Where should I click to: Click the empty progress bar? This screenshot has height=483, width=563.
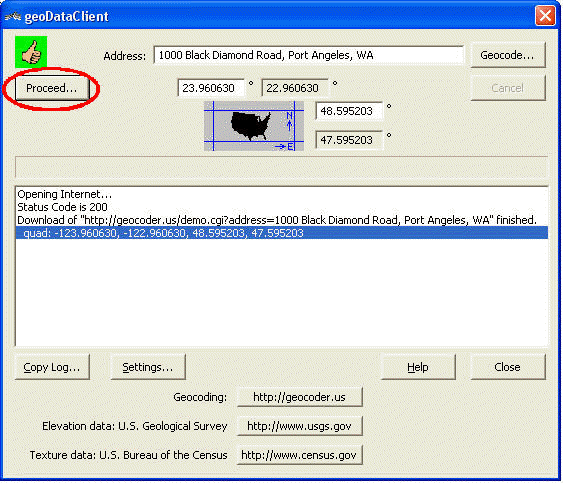282,167
